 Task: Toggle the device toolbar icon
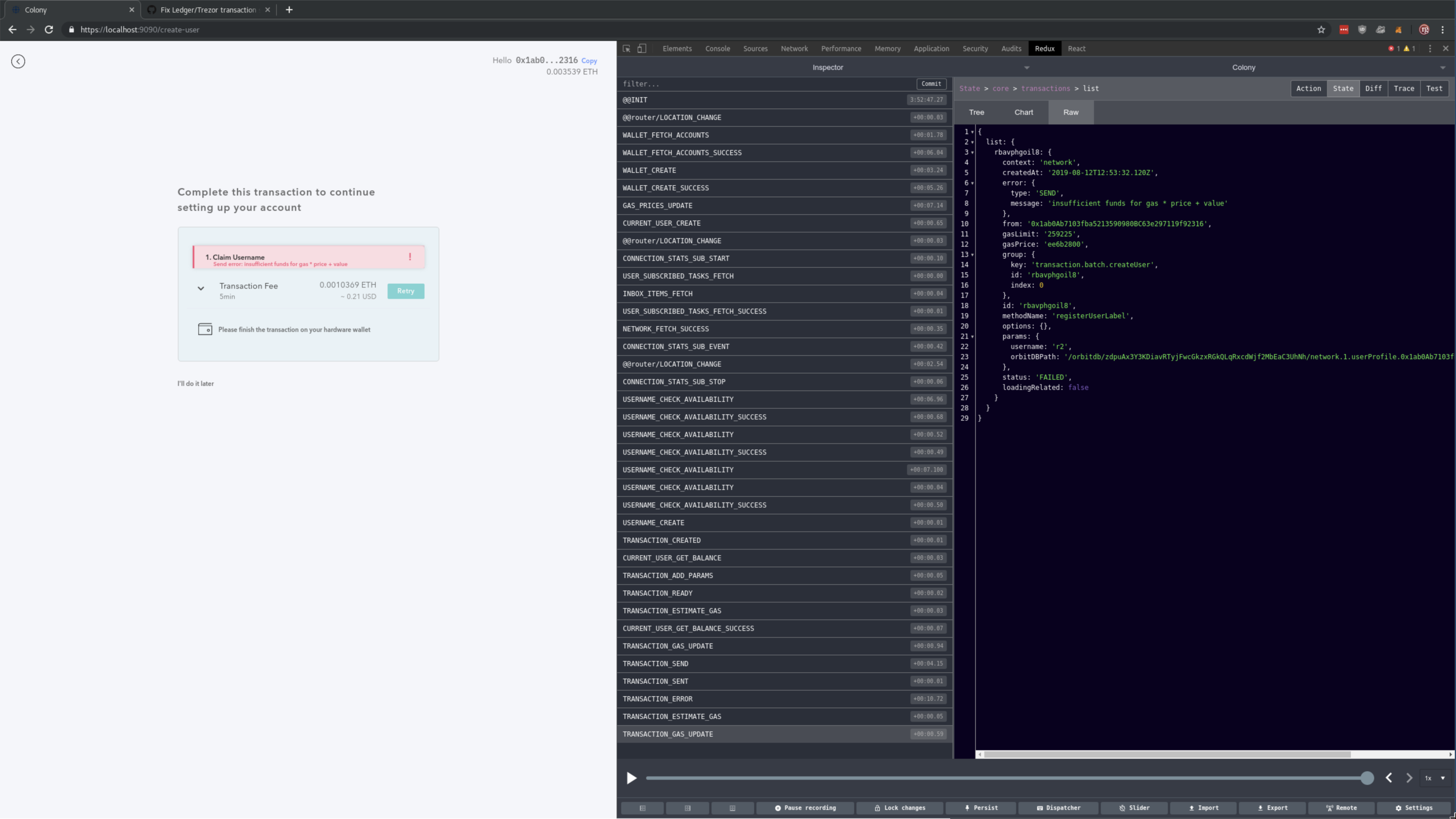(642, 49)
